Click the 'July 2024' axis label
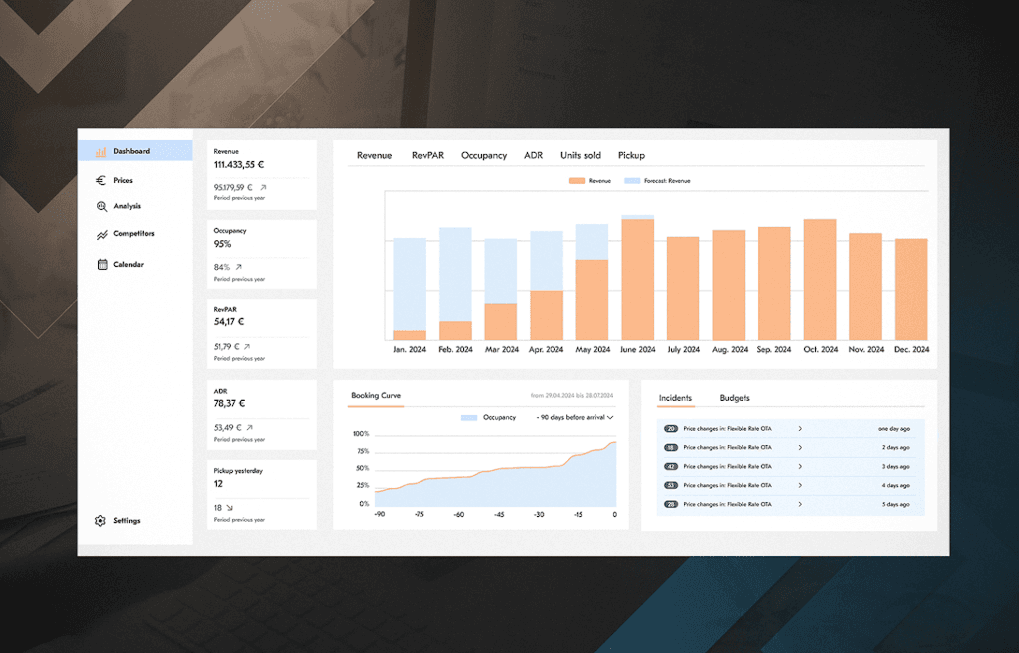1019x653 pixels. pos(684,350)
